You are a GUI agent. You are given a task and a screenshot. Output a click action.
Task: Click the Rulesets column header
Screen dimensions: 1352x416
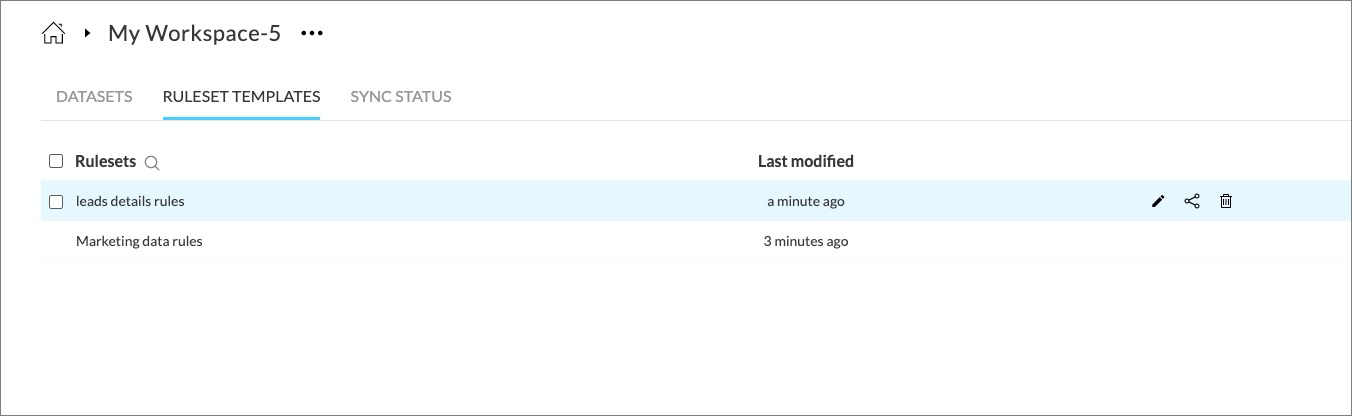point(105,161)
